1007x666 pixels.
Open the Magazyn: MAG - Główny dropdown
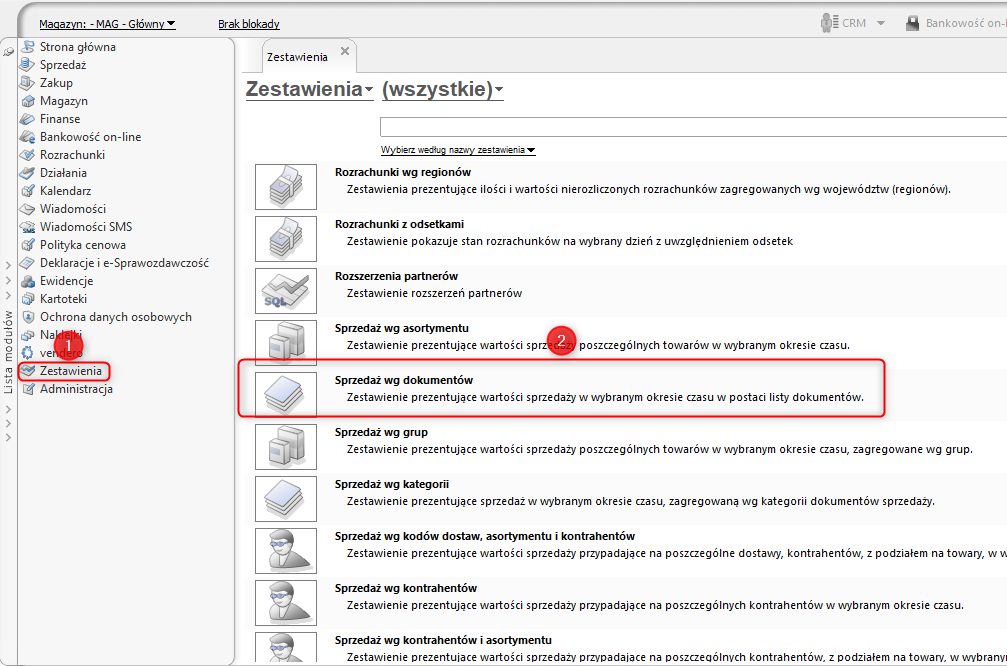[107, 24]
